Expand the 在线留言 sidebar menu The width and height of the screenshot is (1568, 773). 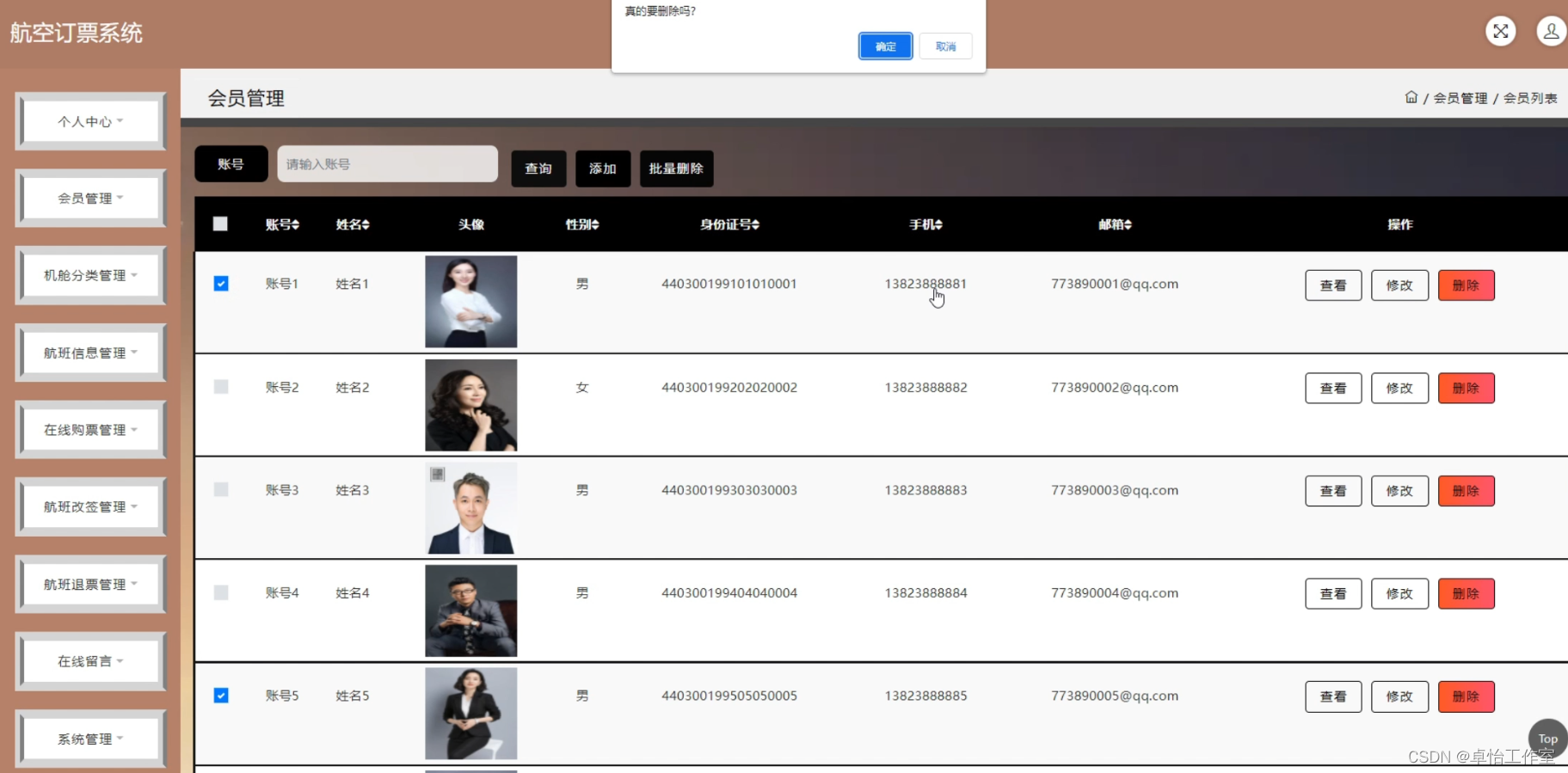(x=90, y=661)
